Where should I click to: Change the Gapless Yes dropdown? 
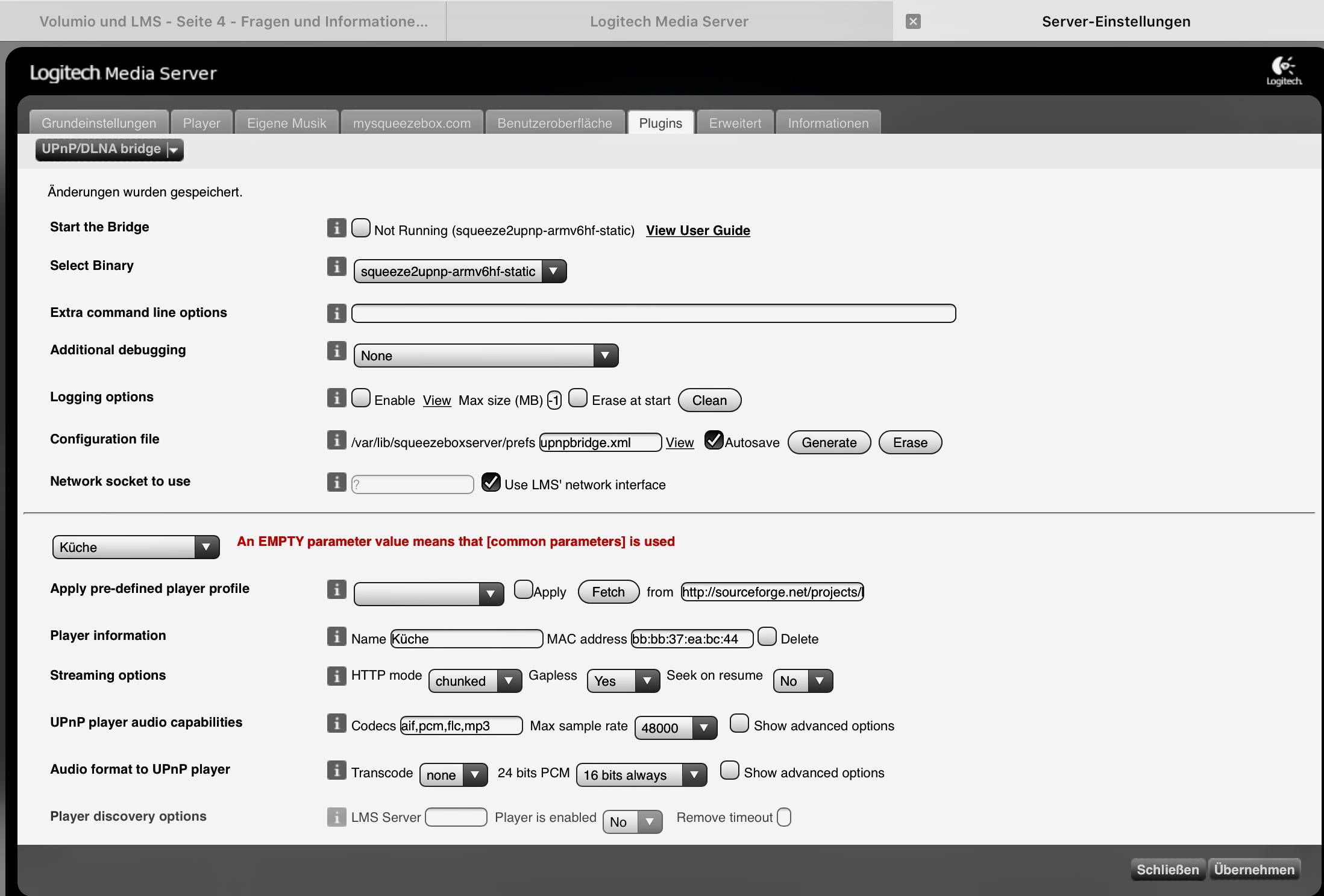623,681
